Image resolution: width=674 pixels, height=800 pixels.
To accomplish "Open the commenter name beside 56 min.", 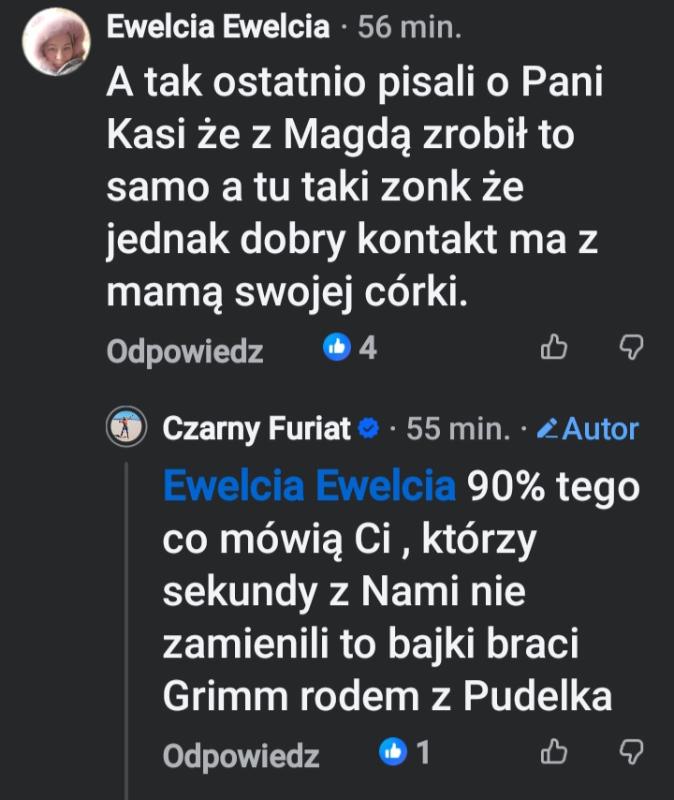I will tap(218, 27).
